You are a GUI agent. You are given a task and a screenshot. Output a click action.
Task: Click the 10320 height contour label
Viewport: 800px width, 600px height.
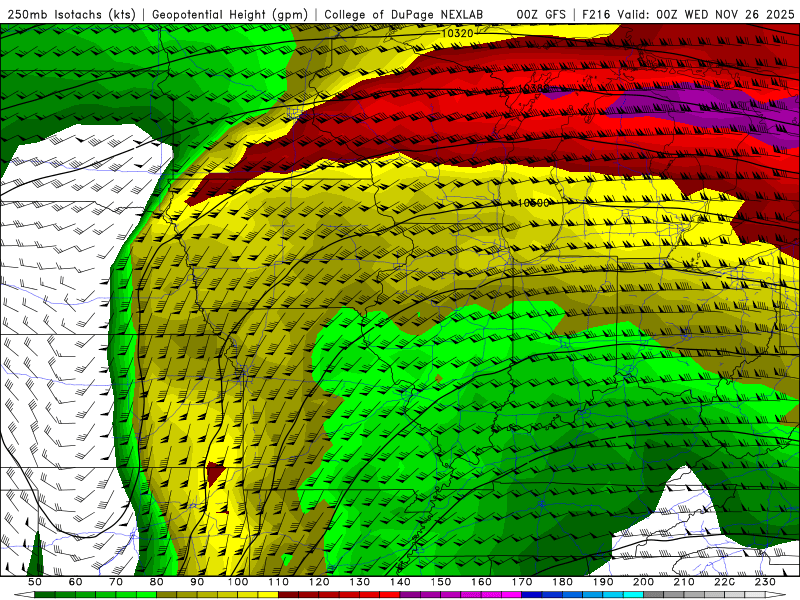[x=457, y=34]
